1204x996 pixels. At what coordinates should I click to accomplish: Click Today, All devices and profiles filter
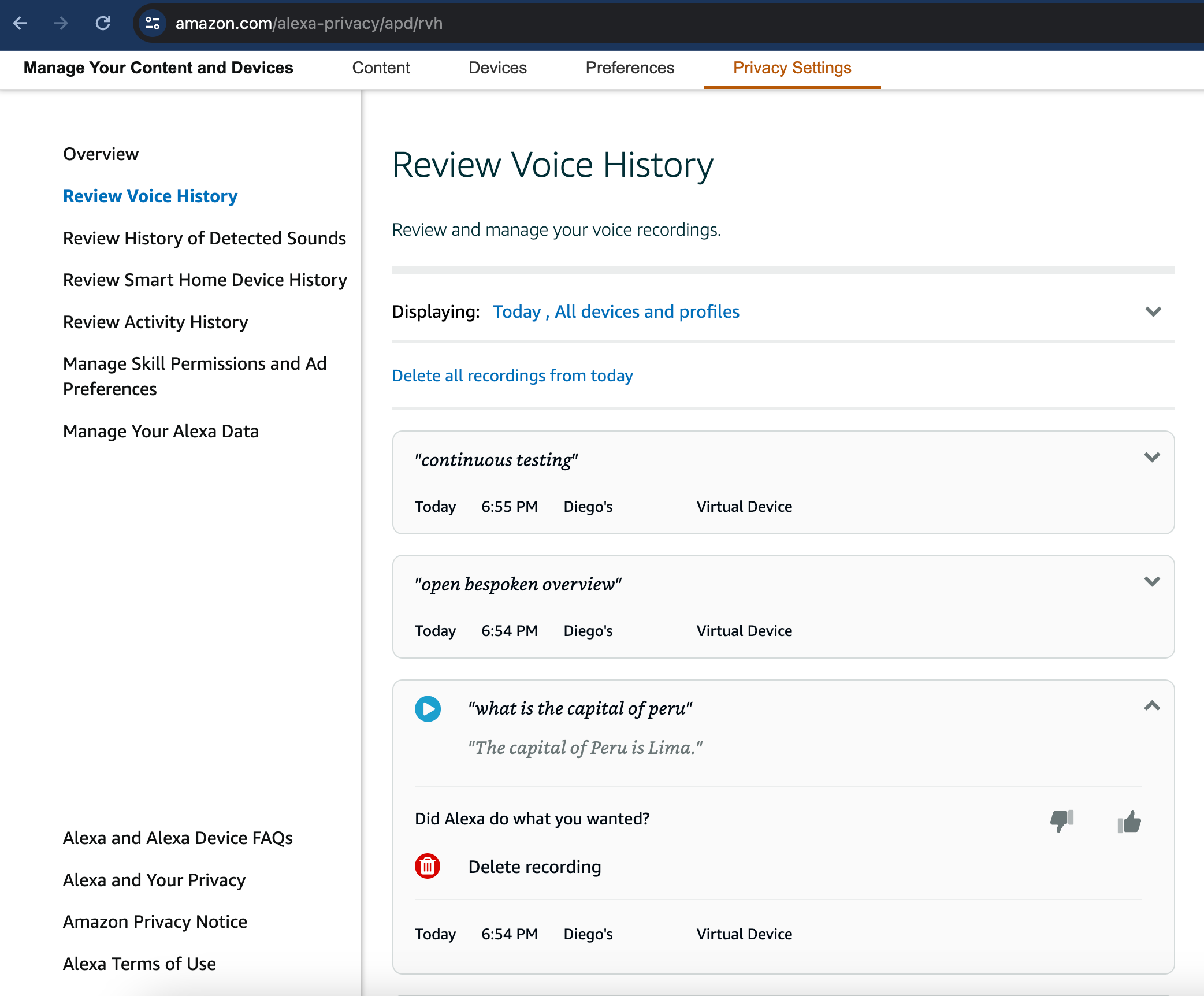616,311
